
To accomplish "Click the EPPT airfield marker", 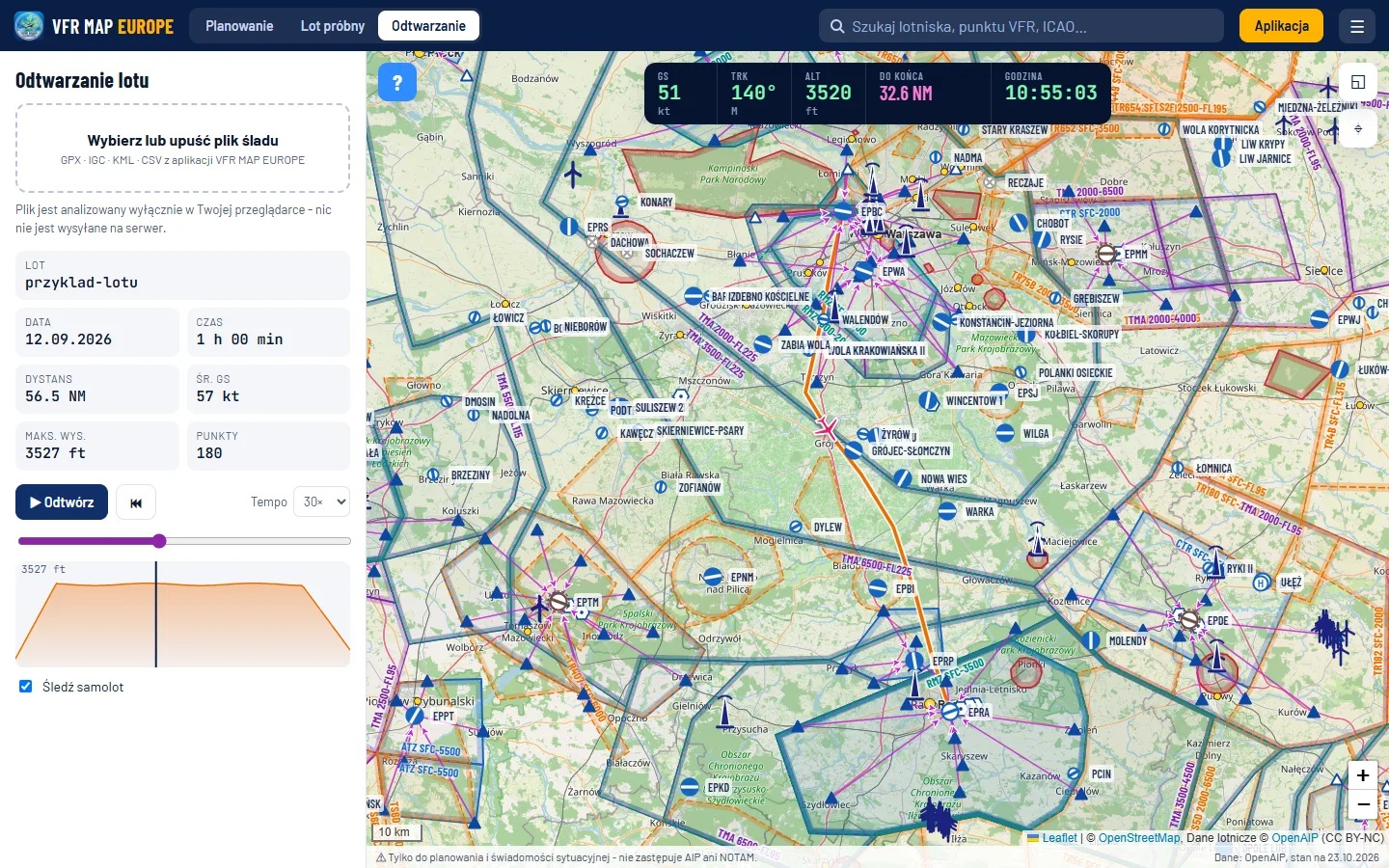I will pyautogui.click(x=415, y=716).
